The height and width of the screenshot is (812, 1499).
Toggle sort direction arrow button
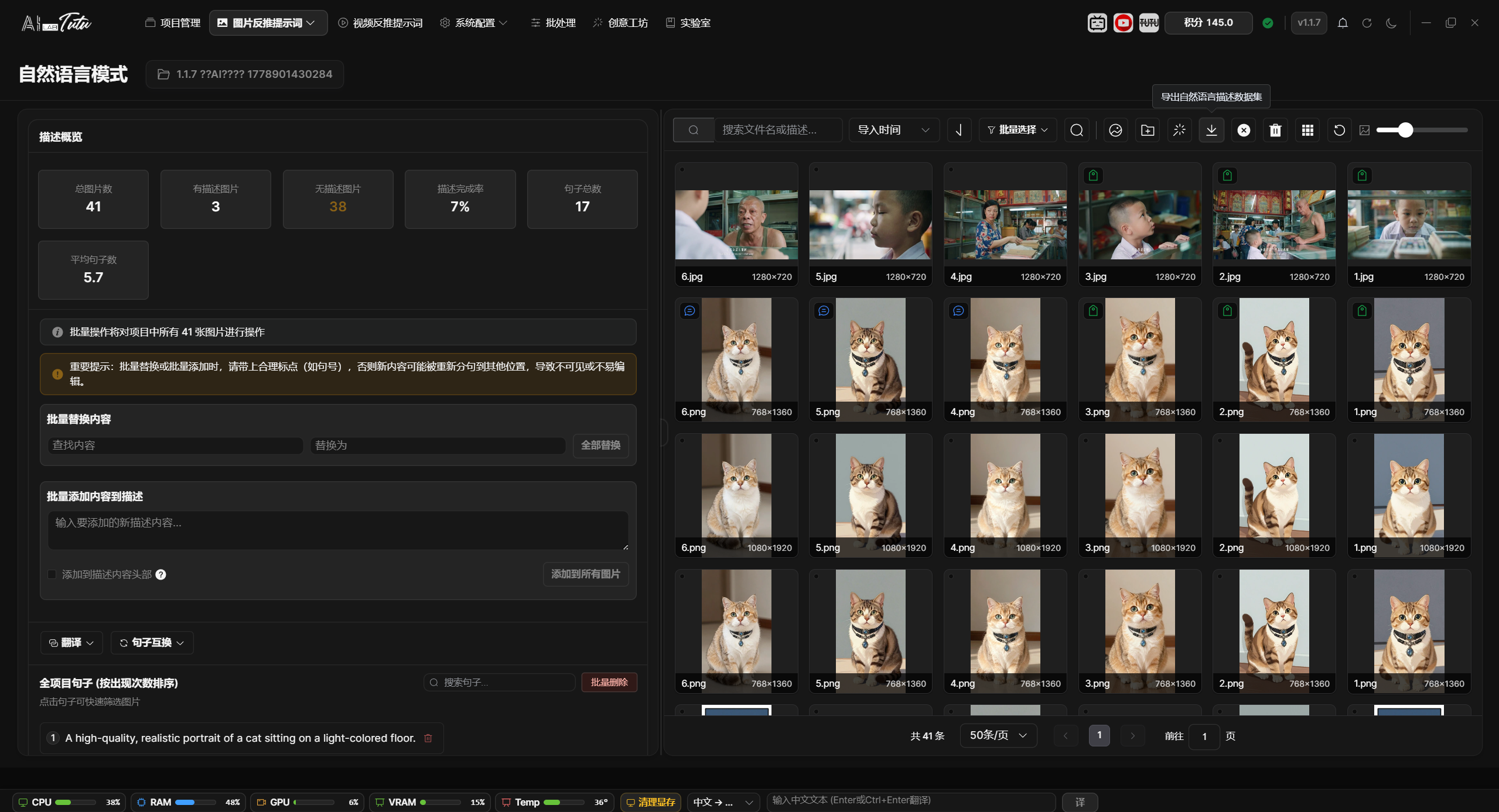959,130
